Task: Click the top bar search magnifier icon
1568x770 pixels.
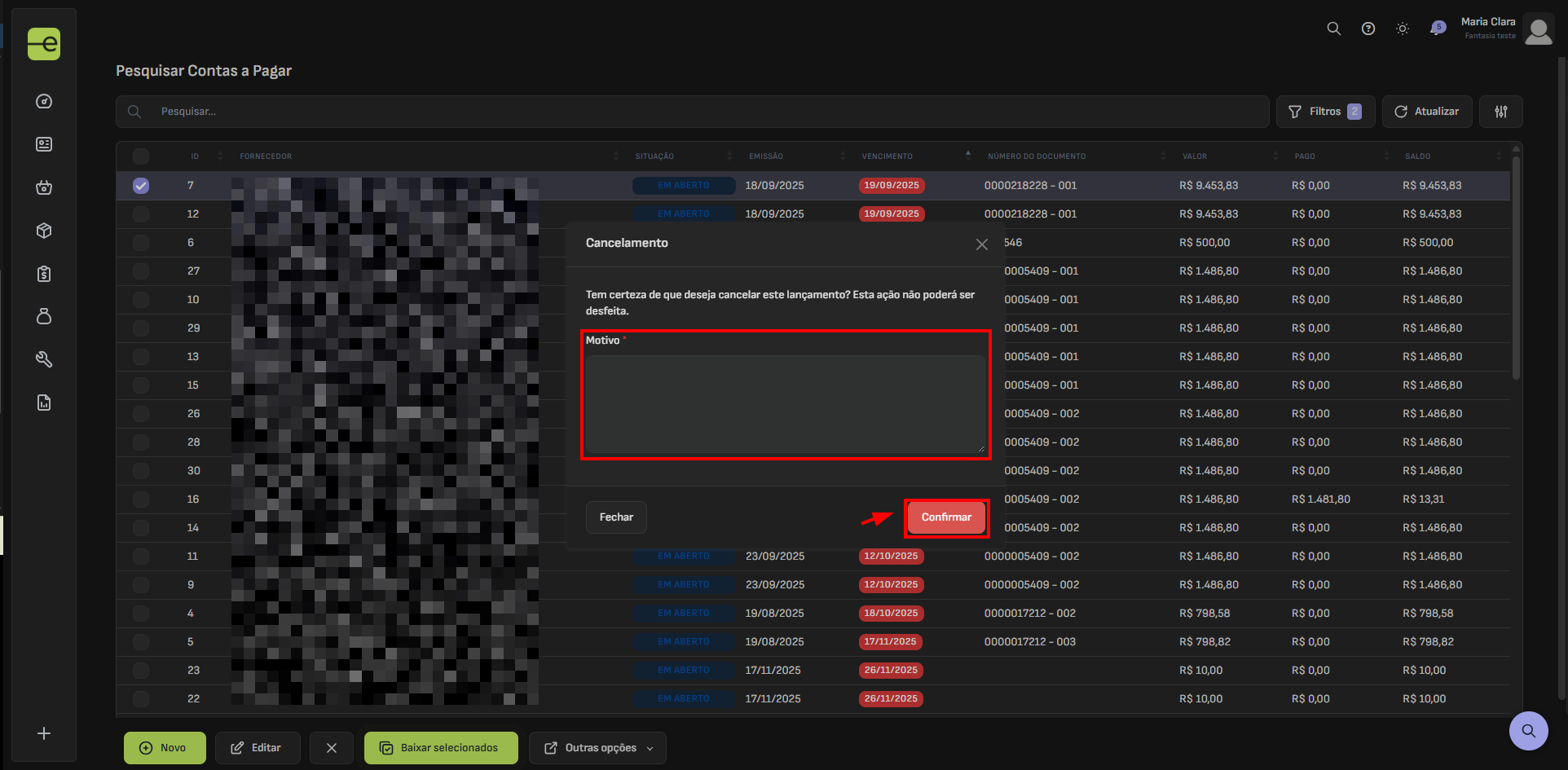Action: 1334,29
